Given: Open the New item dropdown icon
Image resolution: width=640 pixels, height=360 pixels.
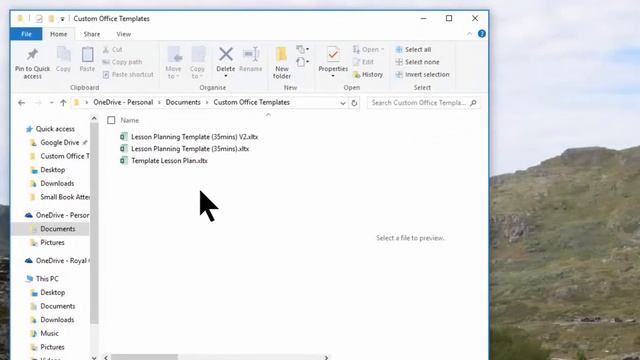Looking at the screenshot, I should pos(302,49).
